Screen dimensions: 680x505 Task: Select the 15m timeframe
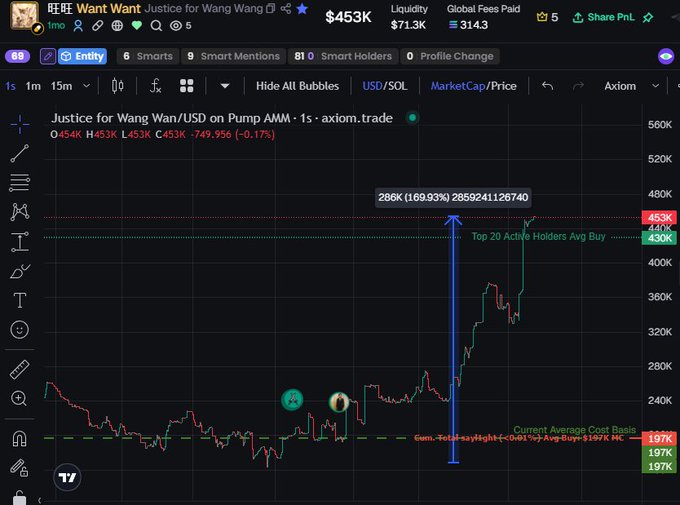62,86
